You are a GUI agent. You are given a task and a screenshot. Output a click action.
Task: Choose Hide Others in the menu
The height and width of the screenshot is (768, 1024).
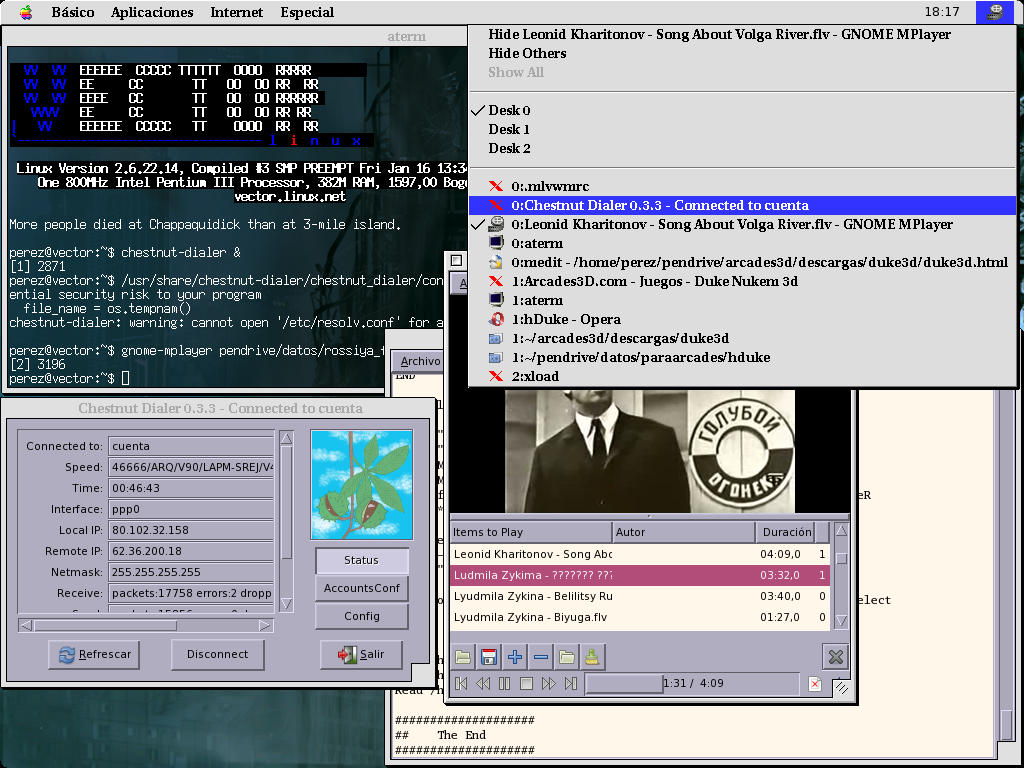pos(742,53)
